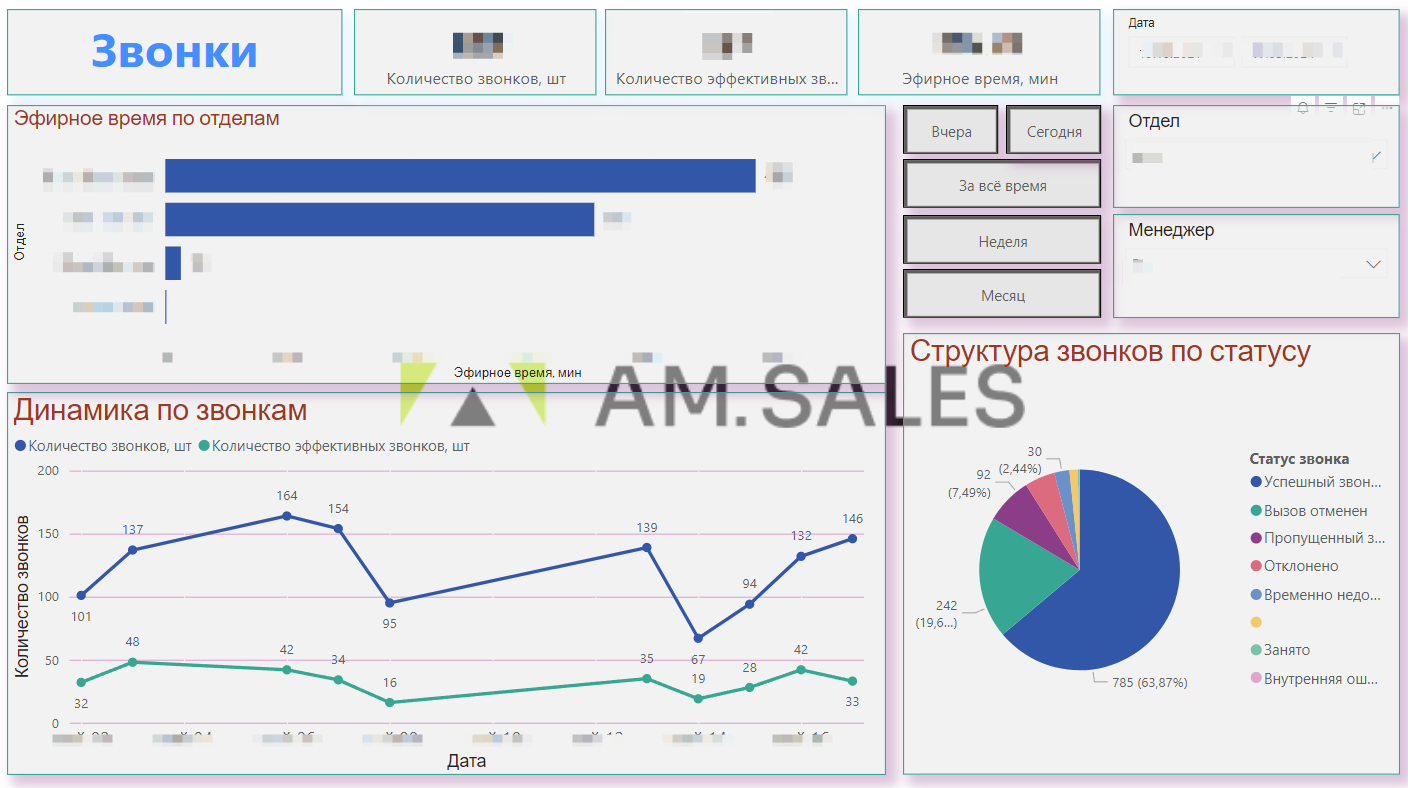Image resolution: width=1408 pixels, height=788 pixels.
Task: Click the Менеджер slicer header
Action: tap(1171, 230)
